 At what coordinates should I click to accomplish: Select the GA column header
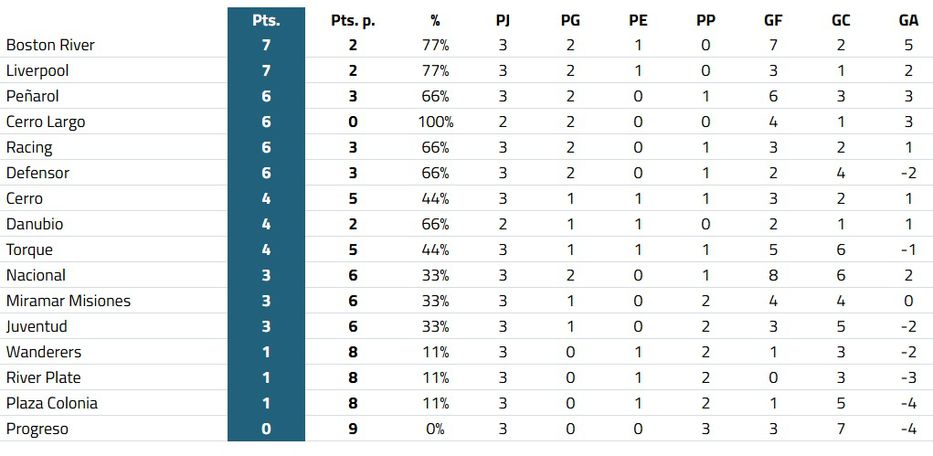[909, 20]
